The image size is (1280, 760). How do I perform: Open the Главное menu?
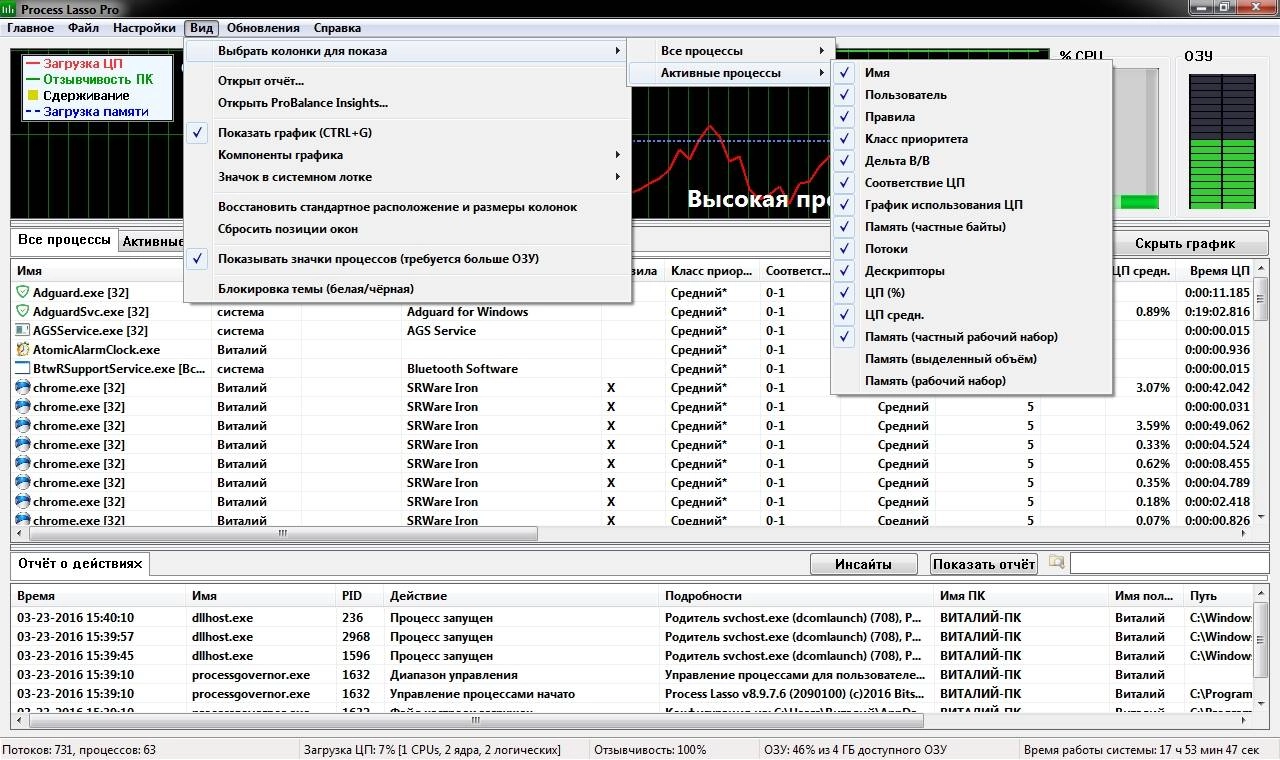tap(30, 28)
